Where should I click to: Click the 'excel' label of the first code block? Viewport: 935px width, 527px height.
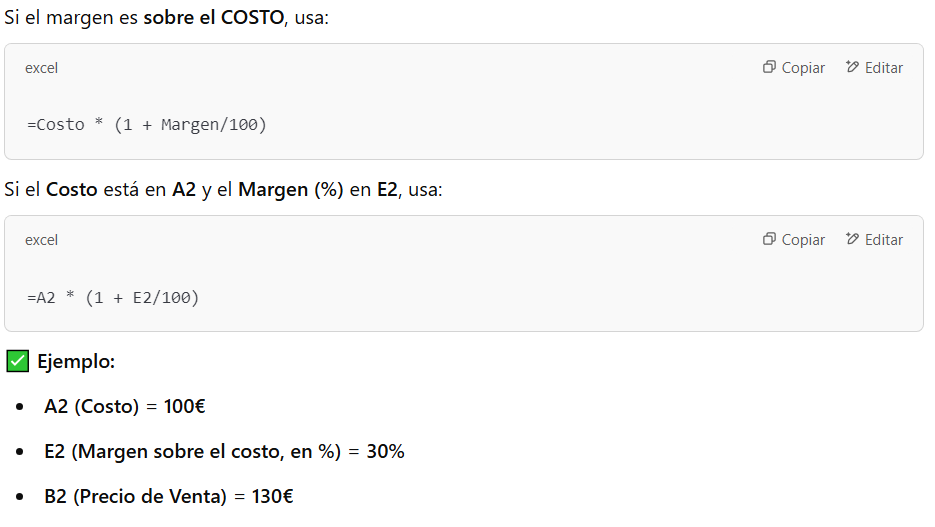pyautogui.click(x=42, y=68)
